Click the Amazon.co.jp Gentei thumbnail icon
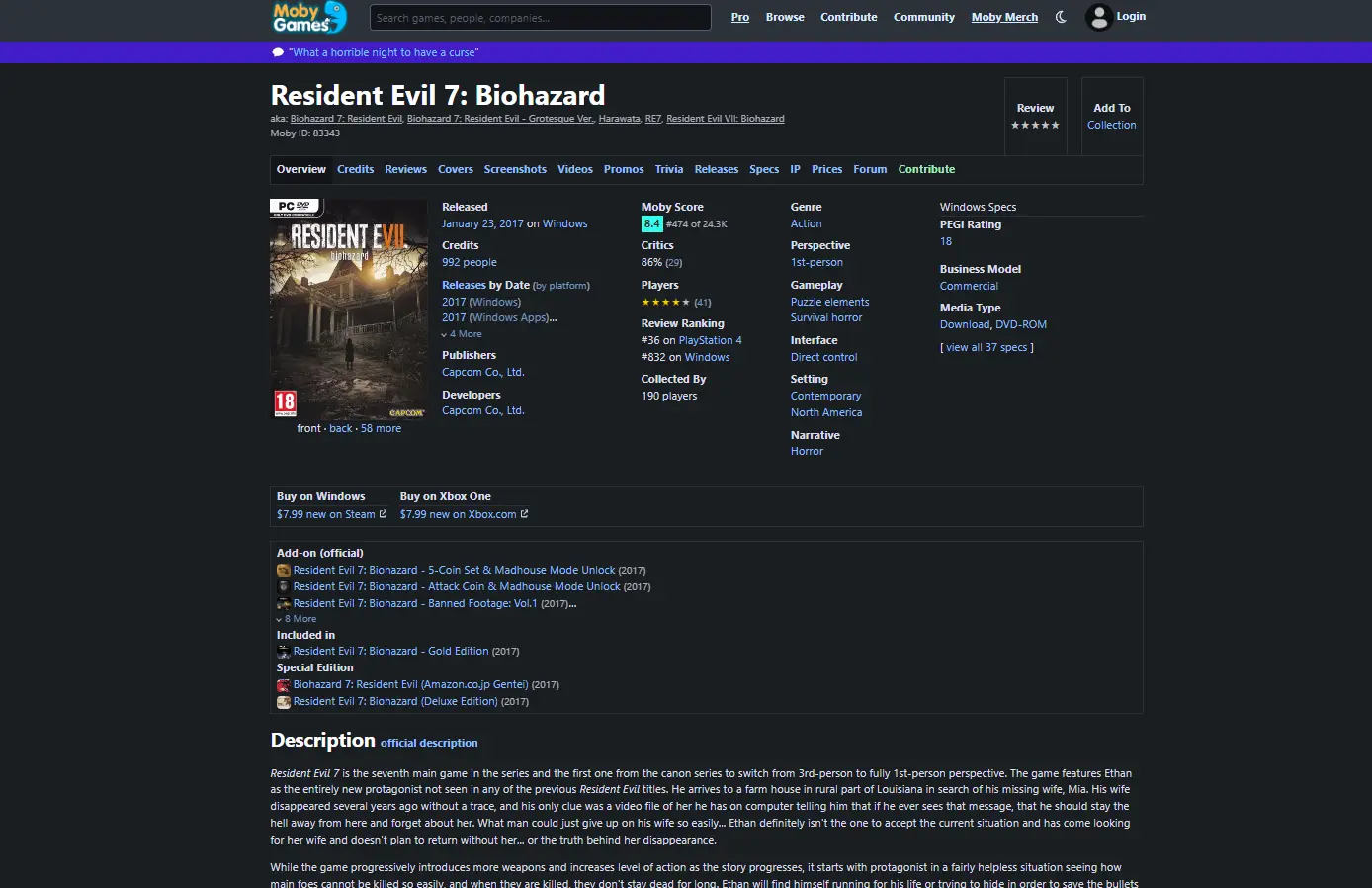 (x=284, y=685)
